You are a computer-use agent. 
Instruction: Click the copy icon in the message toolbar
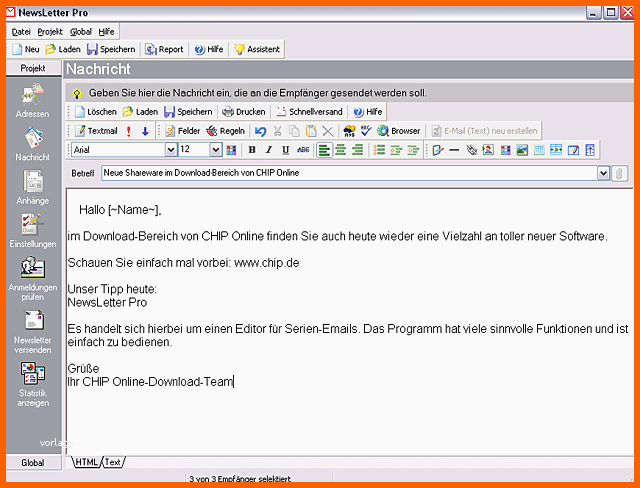(294, 131)
